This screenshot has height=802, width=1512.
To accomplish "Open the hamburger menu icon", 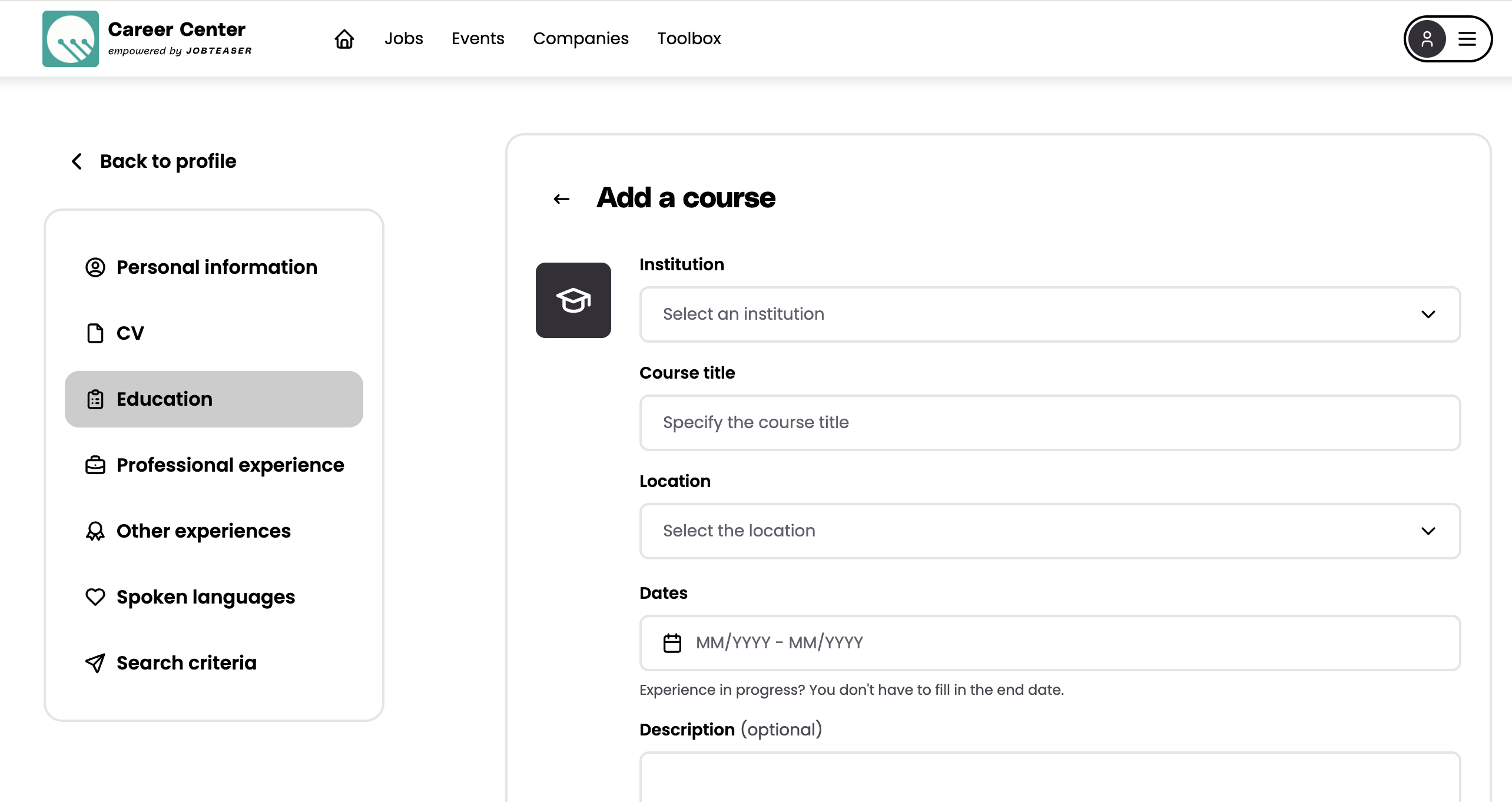I will [1467, 39].
